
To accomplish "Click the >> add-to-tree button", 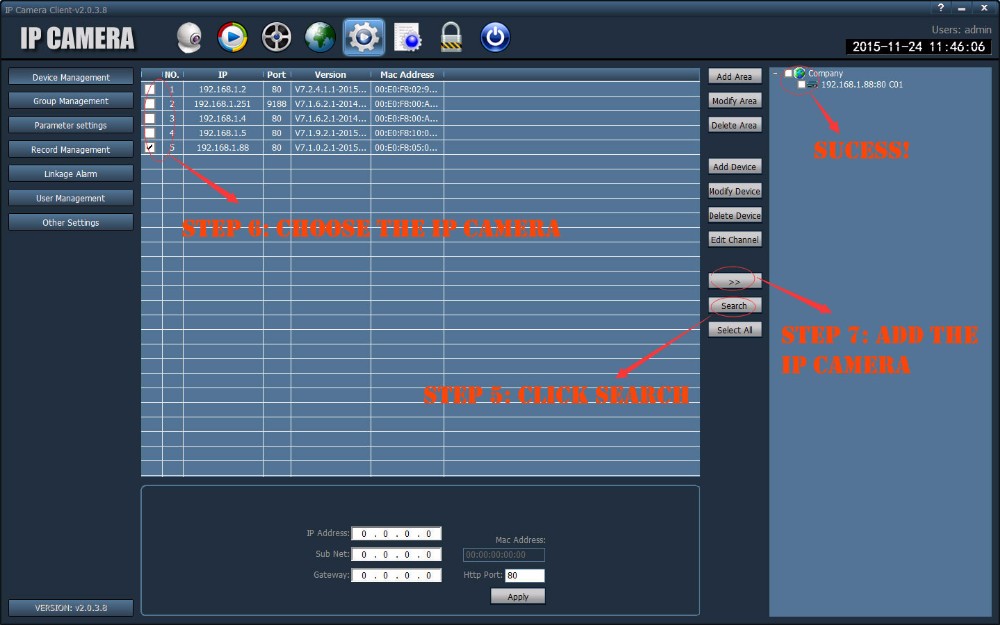I will (735, 281).
